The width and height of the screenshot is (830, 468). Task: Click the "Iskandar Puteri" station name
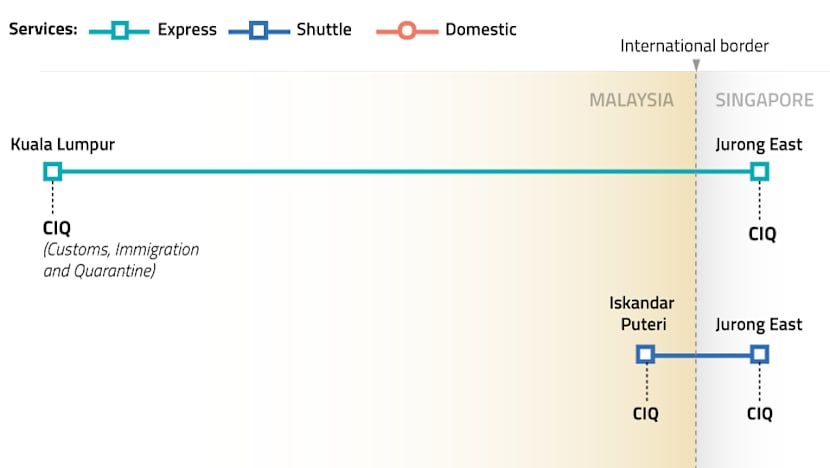[x=642, y=313]
